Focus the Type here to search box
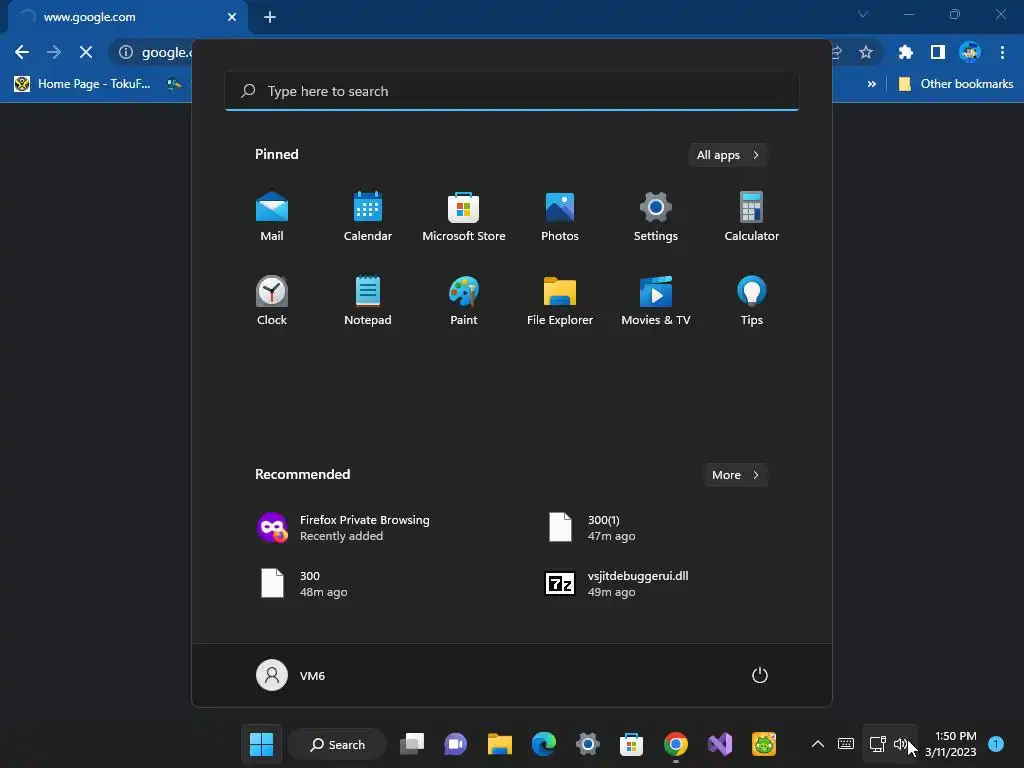This screenshot has height=768, width=1024. [x=511, y=91]
